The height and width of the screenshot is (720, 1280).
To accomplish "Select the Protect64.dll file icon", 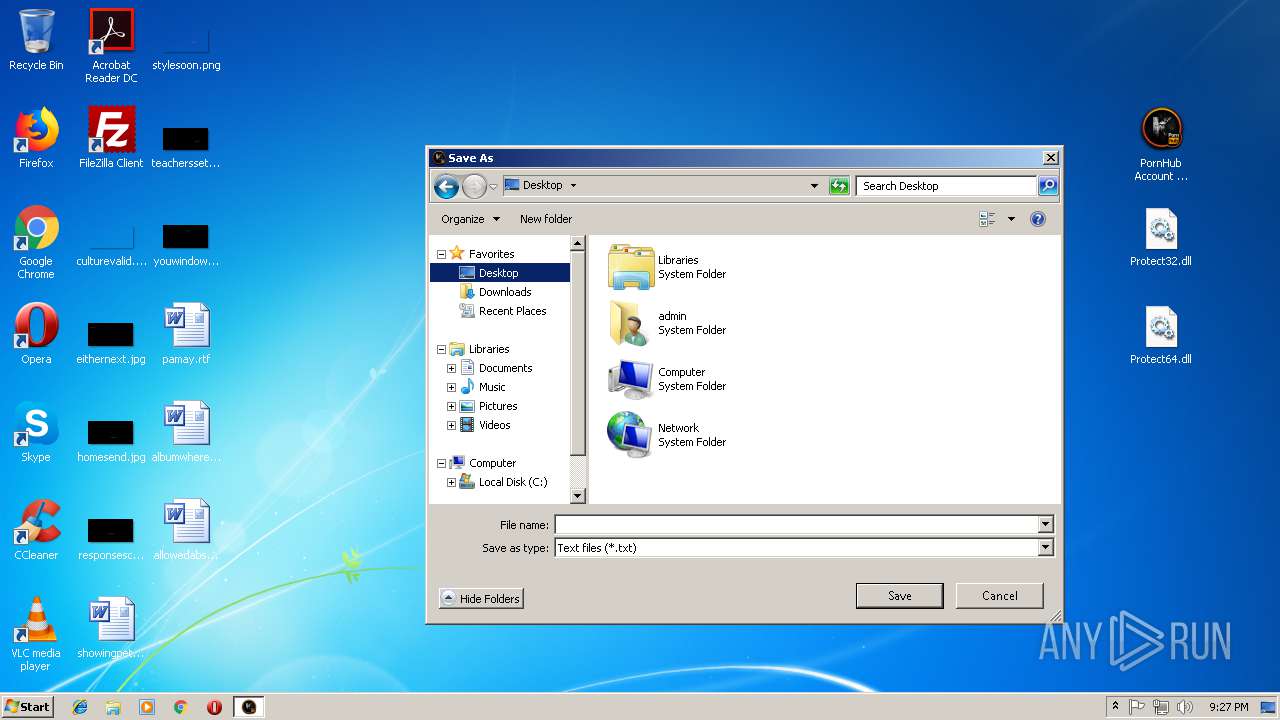I will tap(1161, 336).
